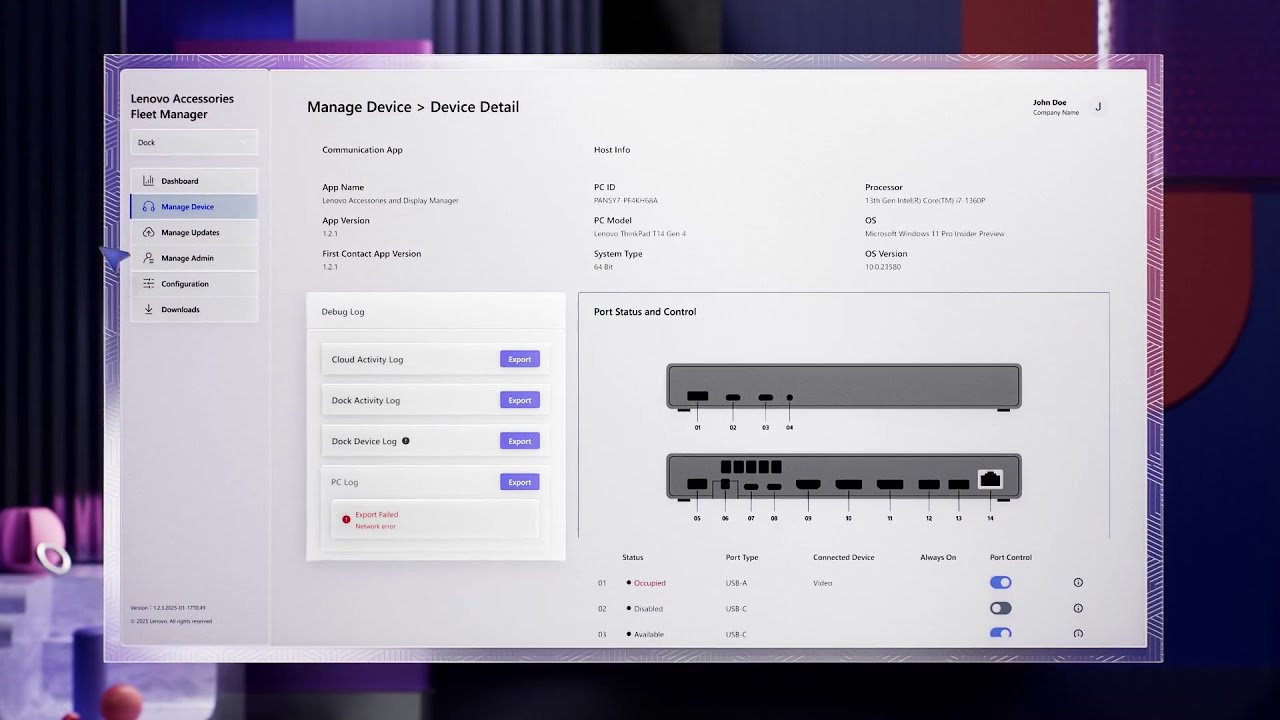
Task: Select the Manage Admin person icon
Action: (x=148, y=258)
